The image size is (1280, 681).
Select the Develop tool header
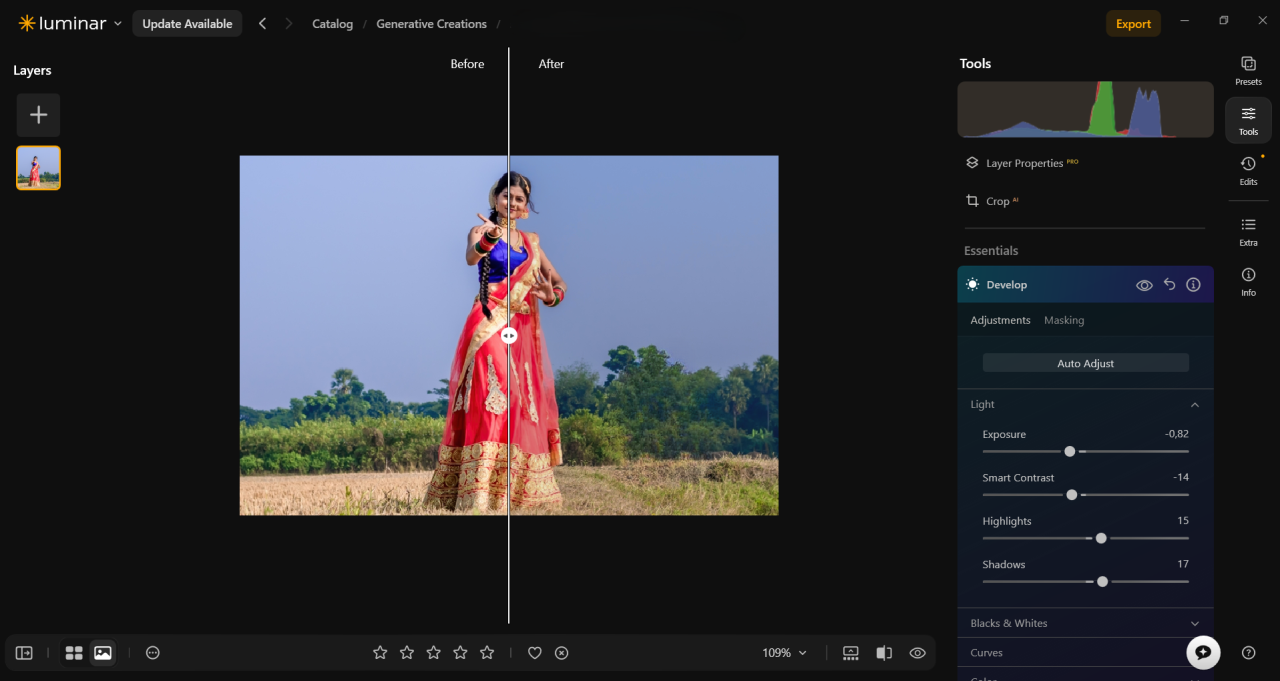click(1085, 284)
